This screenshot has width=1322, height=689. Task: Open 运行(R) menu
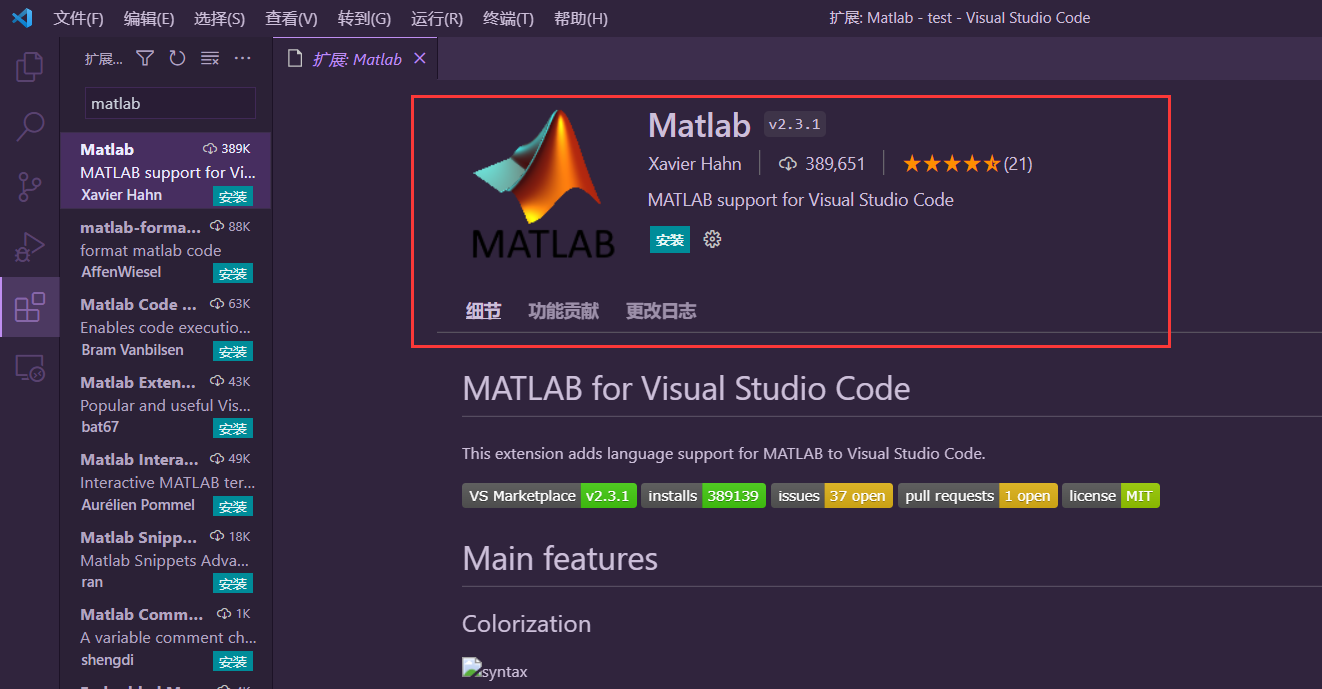point(437,18)
